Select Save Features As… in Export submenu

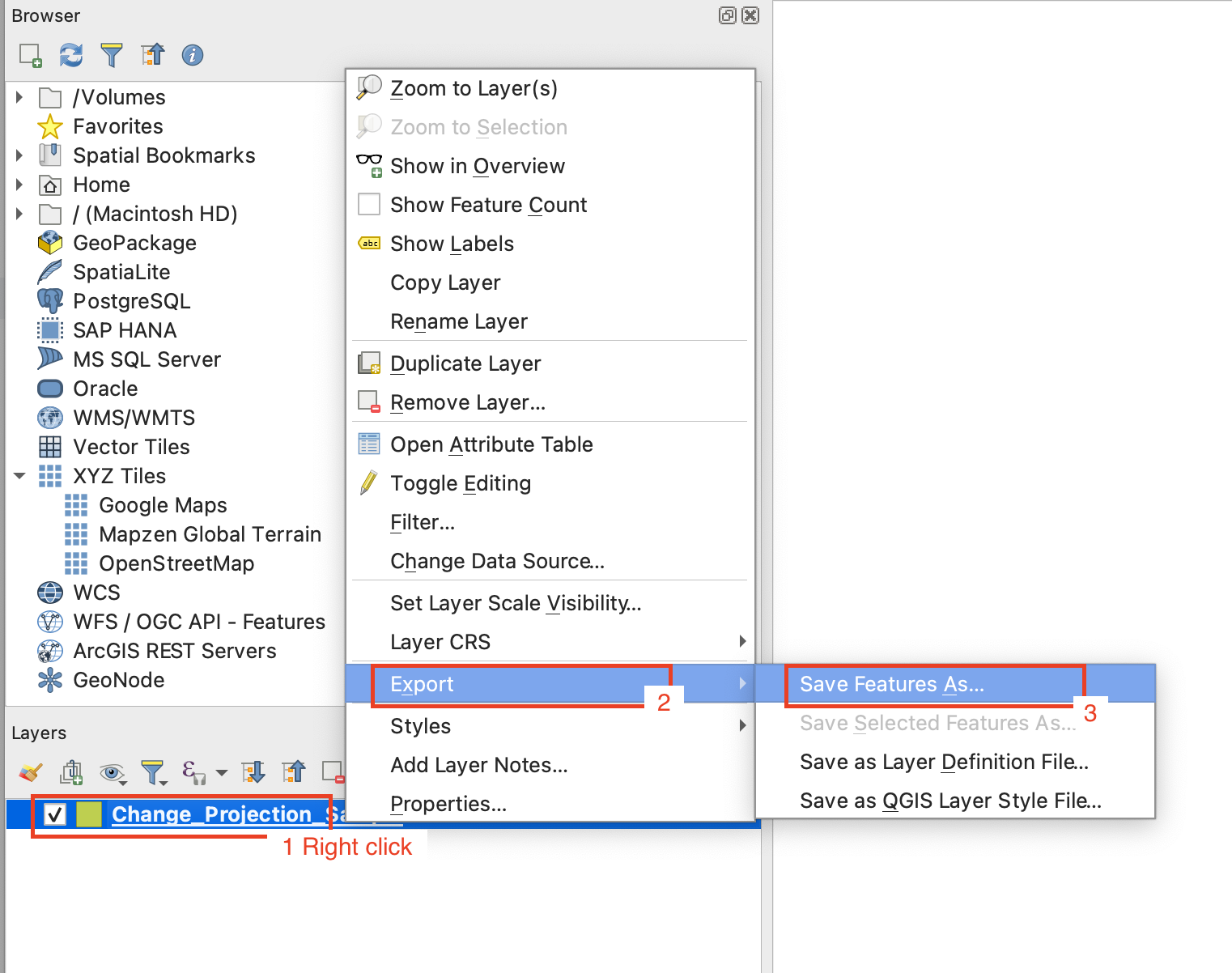coord(891,684)
